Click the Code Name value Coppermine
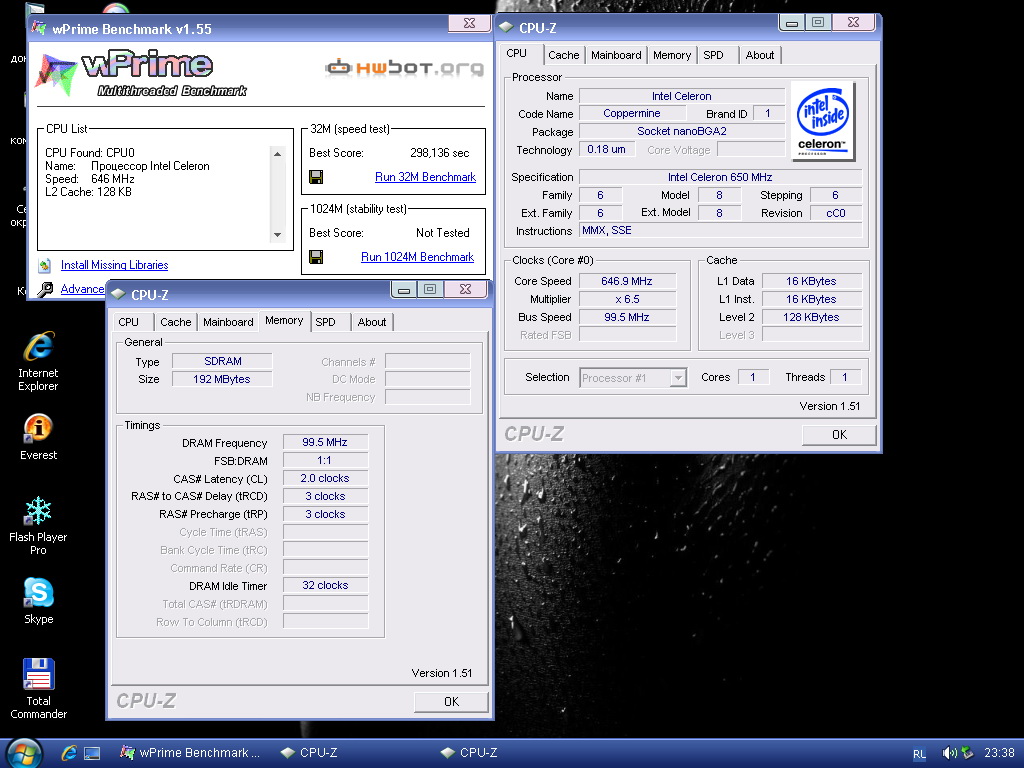1024x768 pixels. [632, 114]
